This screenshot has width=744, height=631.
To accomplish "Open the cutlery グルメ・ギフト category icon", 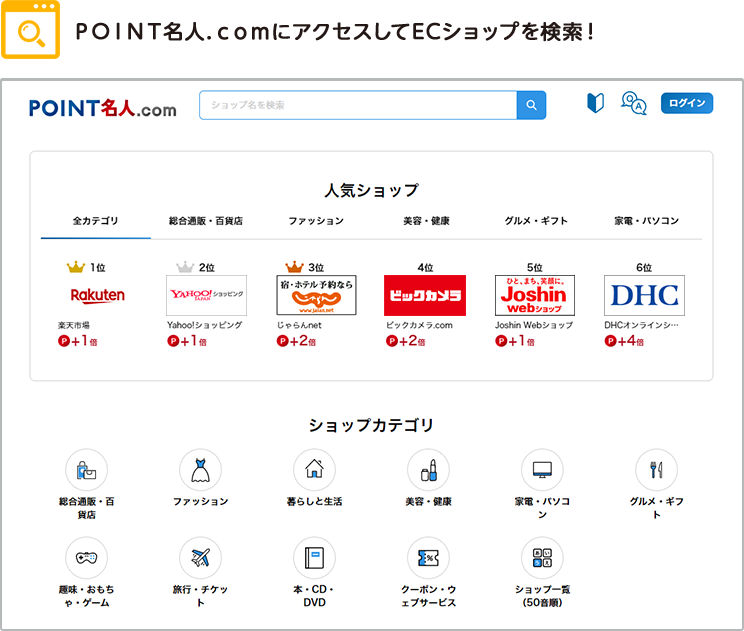I will tap(657, 470).
